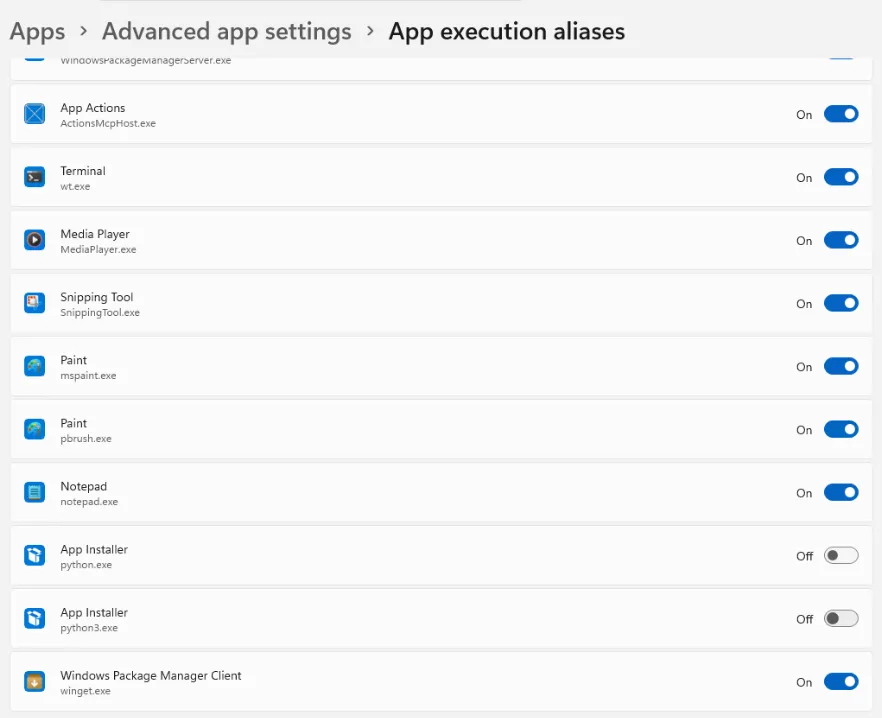Screen dimensions: 882x718
Task: Open Advanced app settings breadcrumb
Action: point(227,32)
